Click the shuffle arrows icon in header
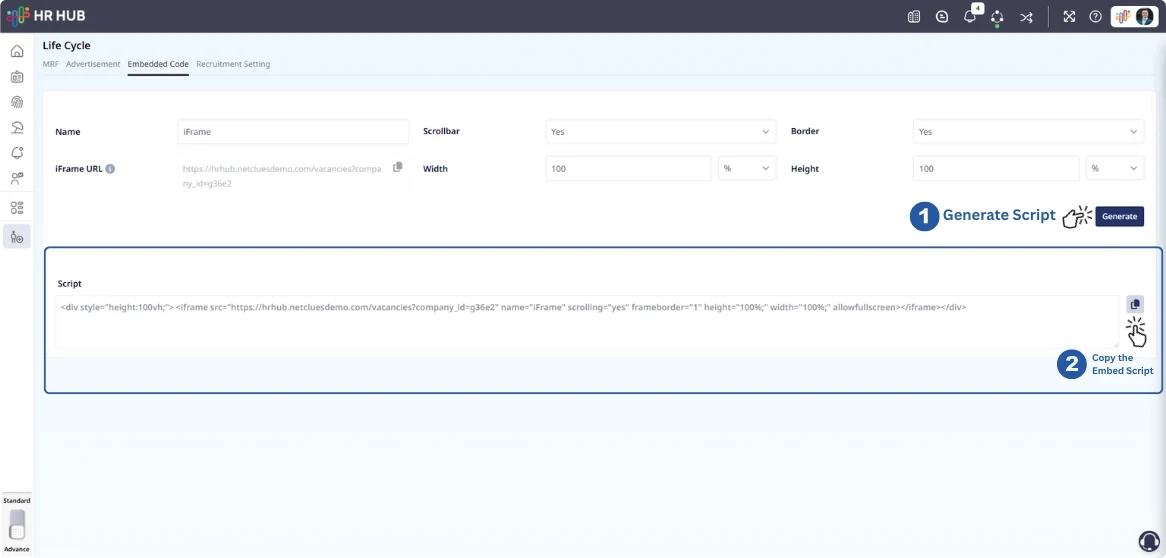The image size is (1166, 558). coord(1026,17)
